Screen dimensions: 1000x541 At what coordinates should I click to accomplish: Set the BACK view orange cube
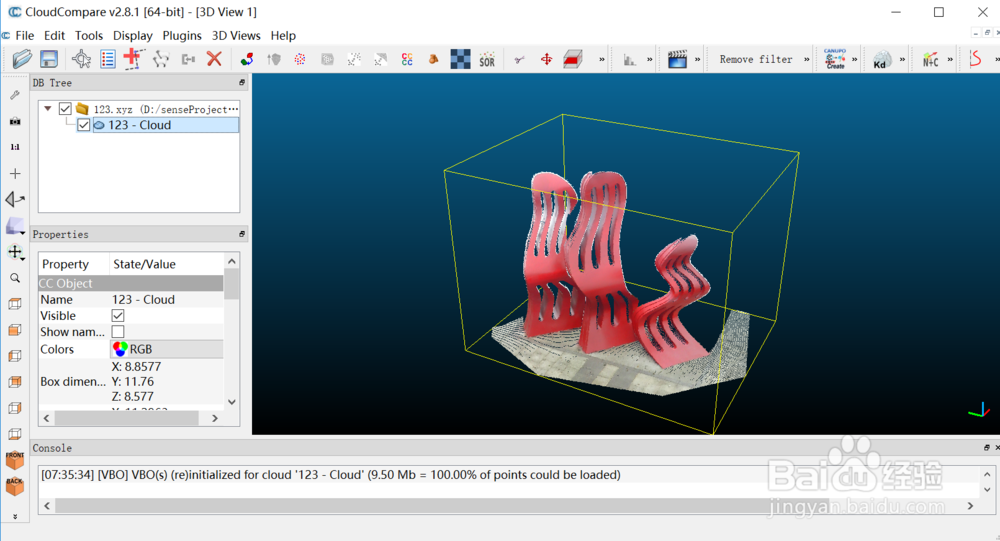[15, 486]
